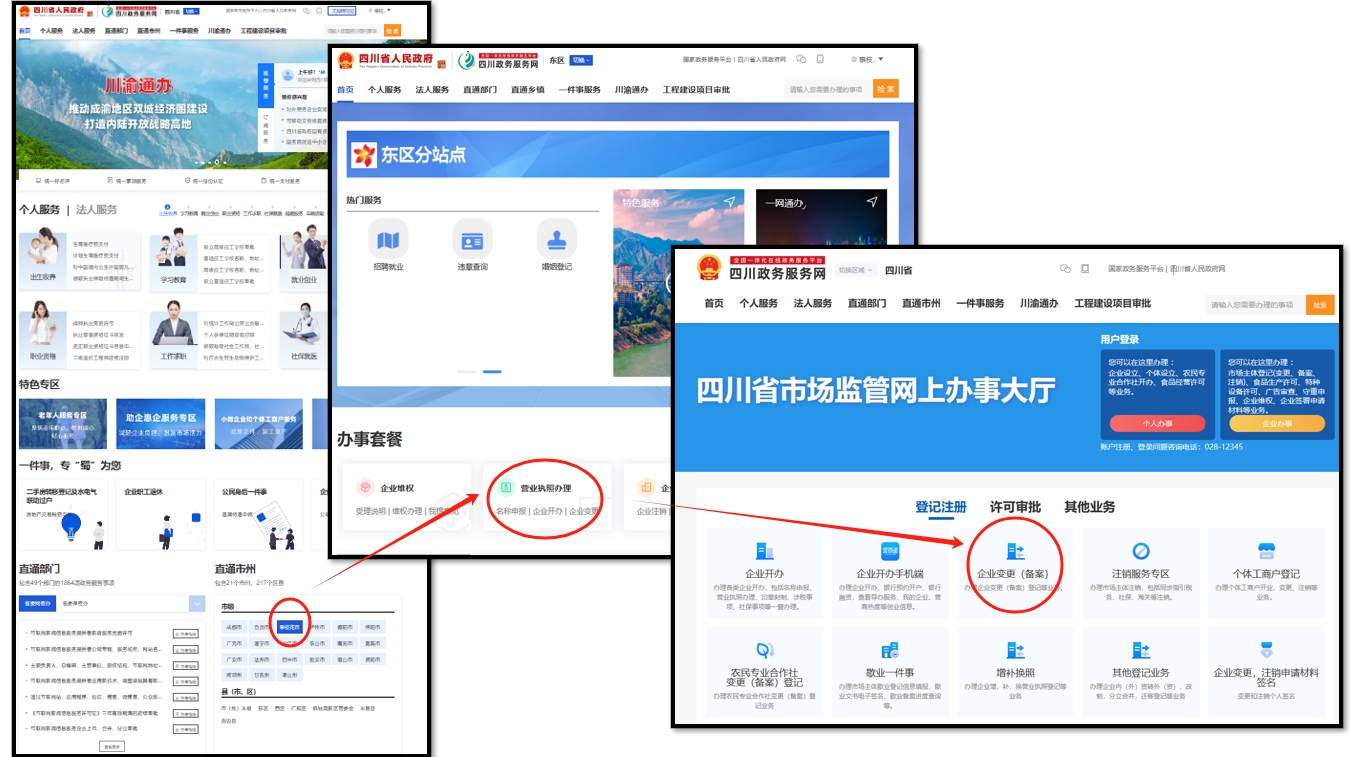This screenshot has width=1350, height=757.
Task: Click the 招聘就业 map icon
Action: pos(388,240)
